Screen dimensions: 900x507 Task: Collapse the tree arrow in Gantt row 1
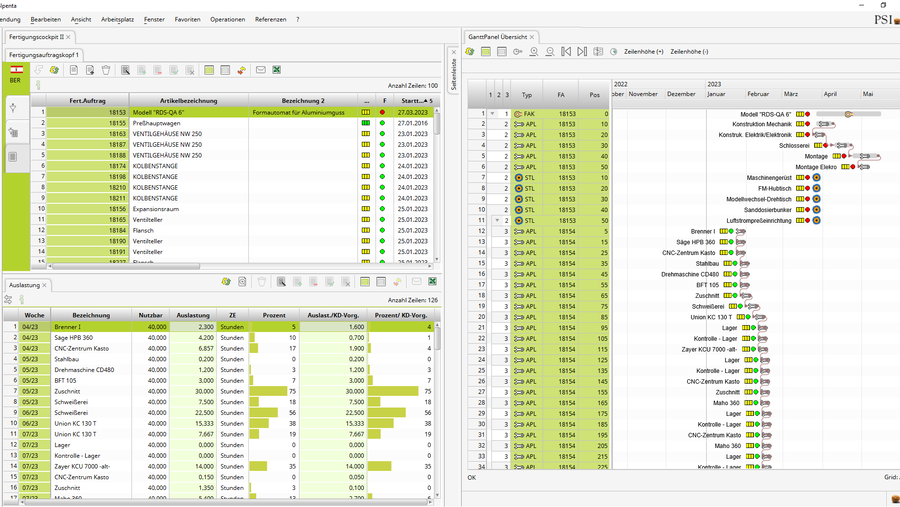491,114
